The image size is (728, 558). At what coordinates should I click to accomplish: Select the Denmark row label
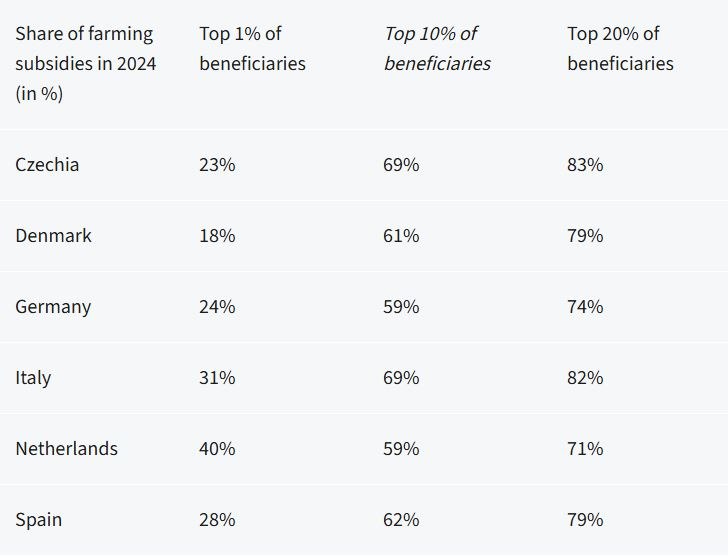53,236
